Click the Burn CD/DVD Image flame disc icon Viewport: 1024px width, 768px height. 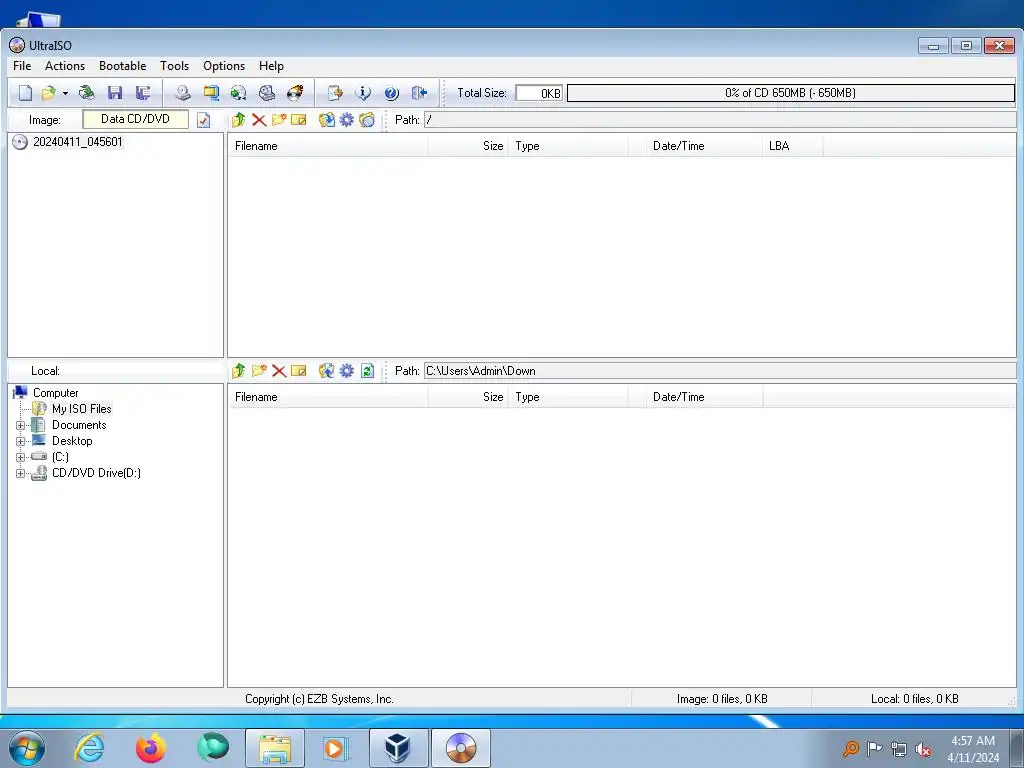pyautogui.click(x=295, y=93)
